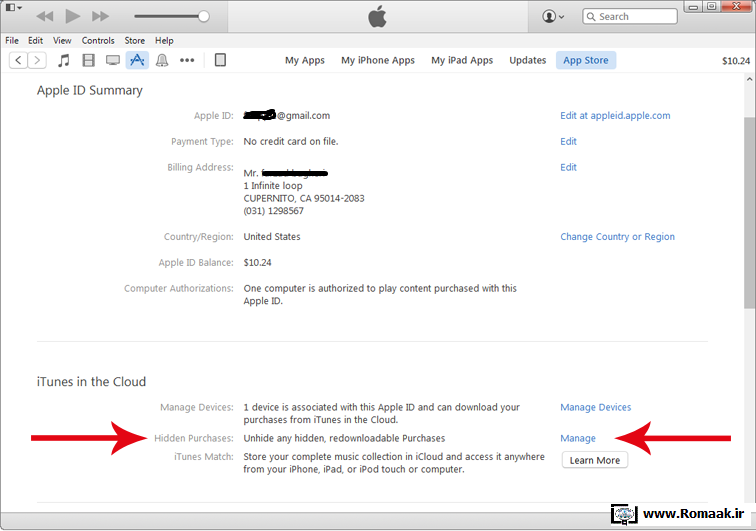Click the Apple ID Summary heading
The height and width of the screenshot is (531, 756).
coord(90,91)
